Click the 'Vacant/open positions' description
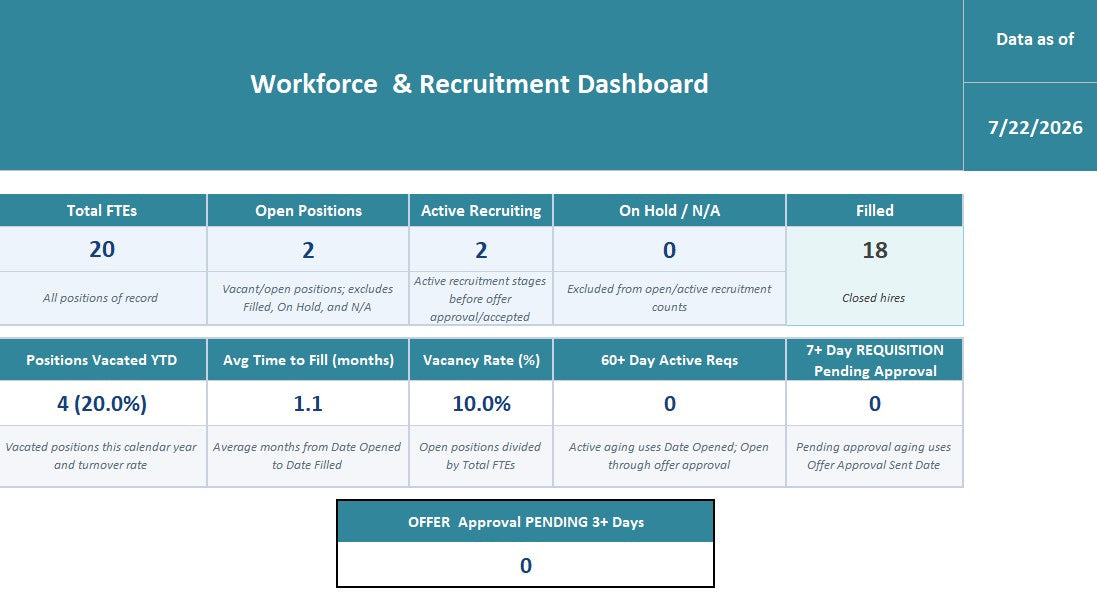 pos(308,298)
